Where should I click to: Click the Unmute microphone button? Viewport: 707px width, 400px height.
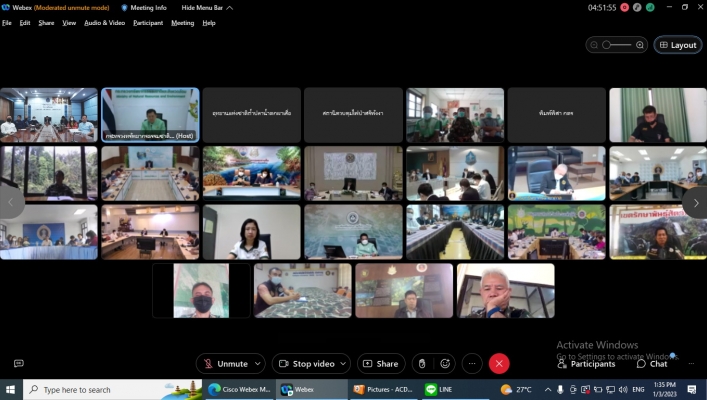225,364
